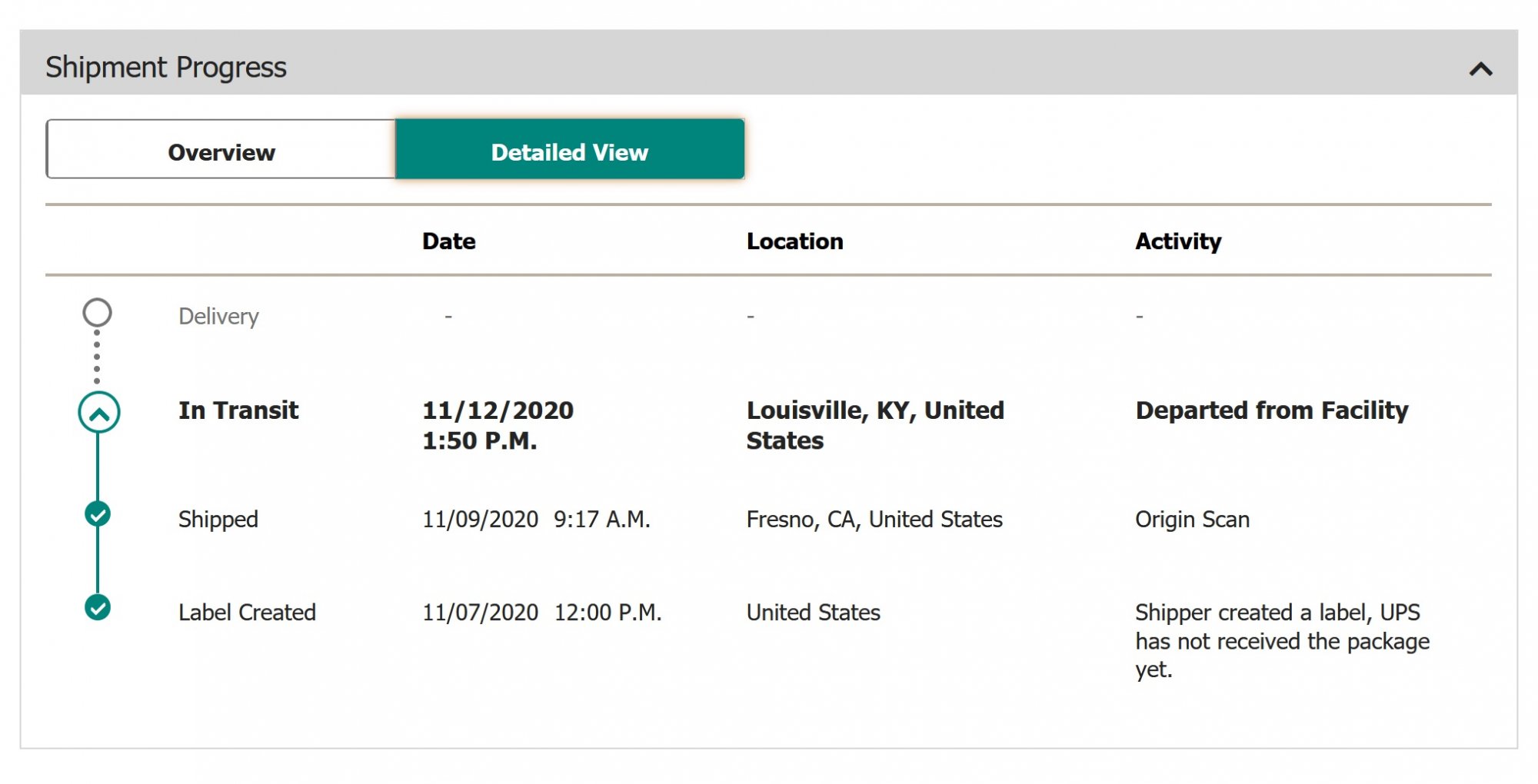Collapse the Shipment Progress panel chevron
Image resolution: width=1538 pixels, height=784 pixels.
pyautogui.click(x=1480, y=69)
